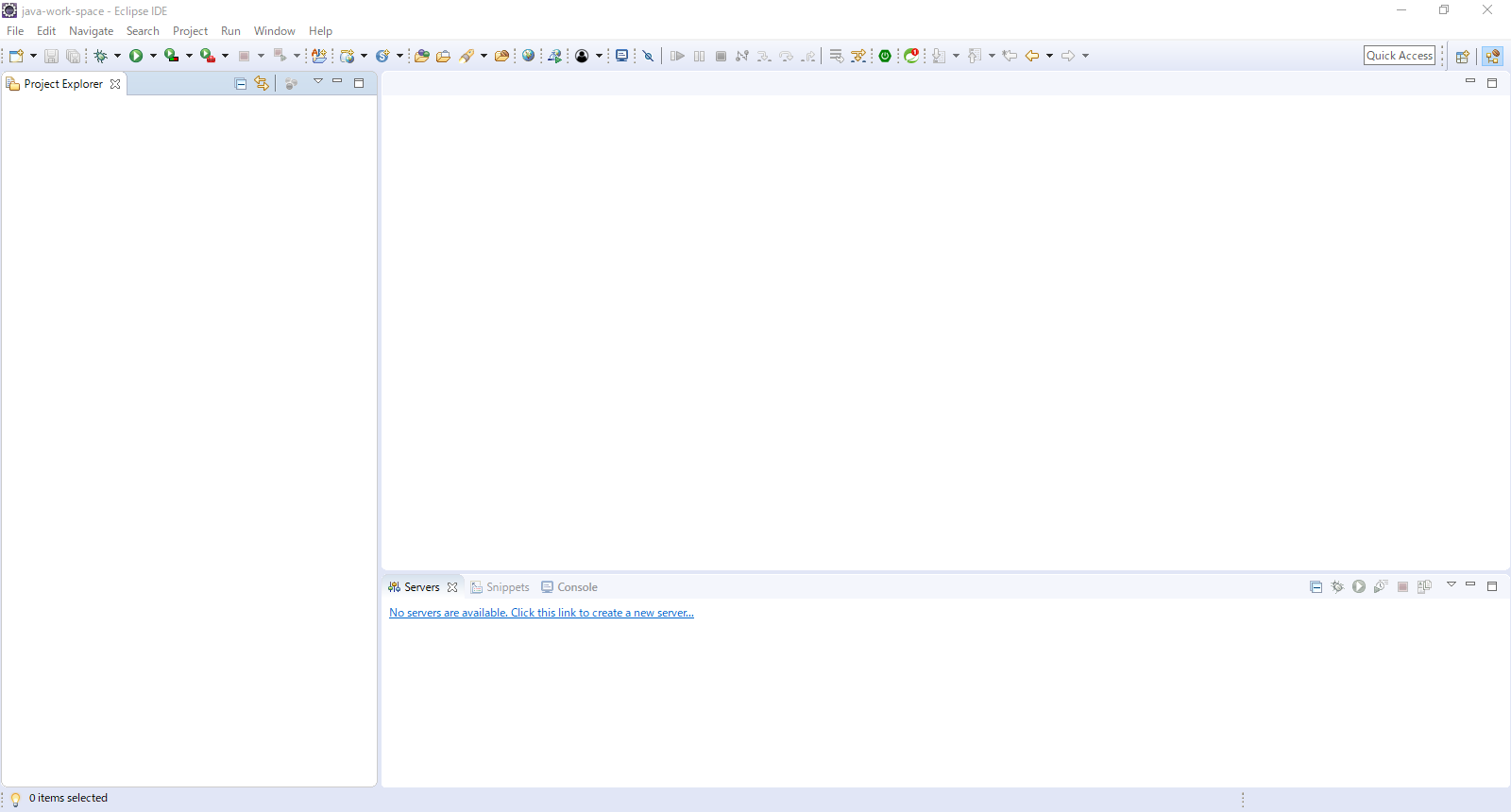Click the External Tools run icon

pyautogui.click(x=208, y=56)
